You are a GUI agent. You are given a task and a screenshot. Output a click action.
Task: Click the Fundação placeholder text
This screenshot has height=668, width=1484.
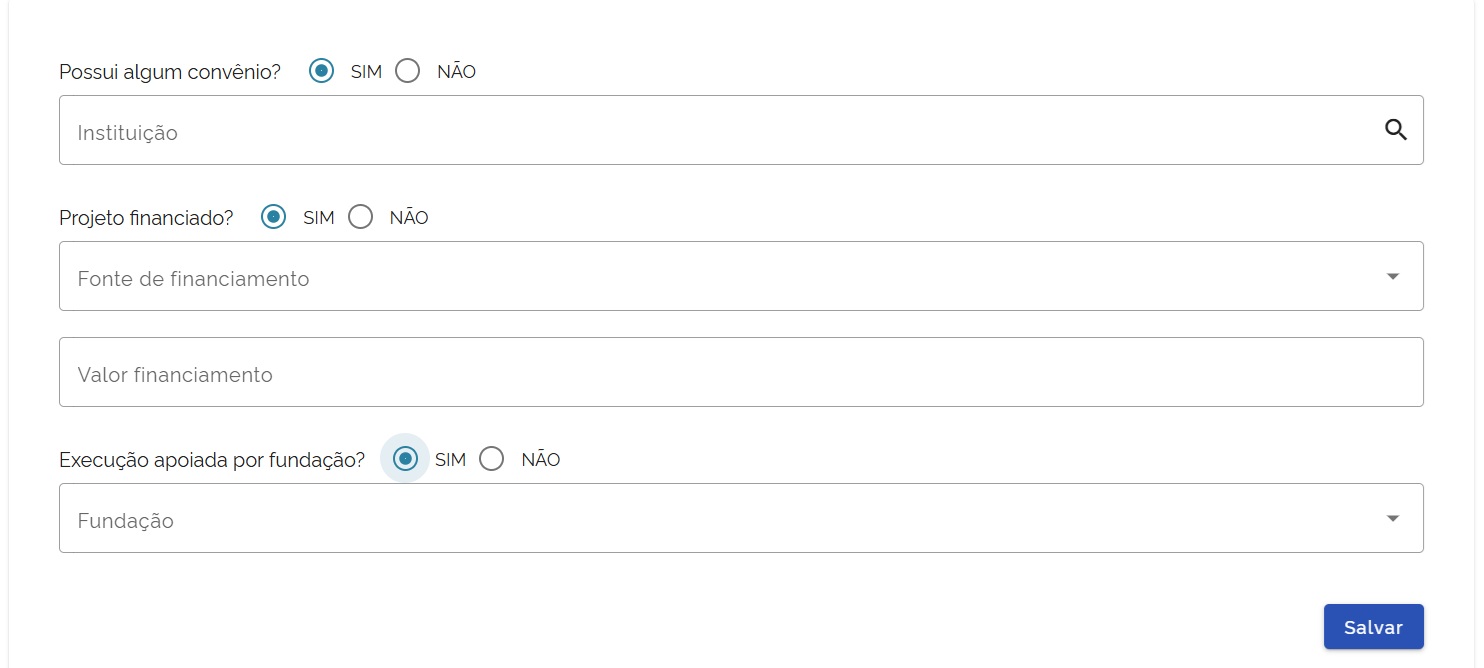[125, 521]
